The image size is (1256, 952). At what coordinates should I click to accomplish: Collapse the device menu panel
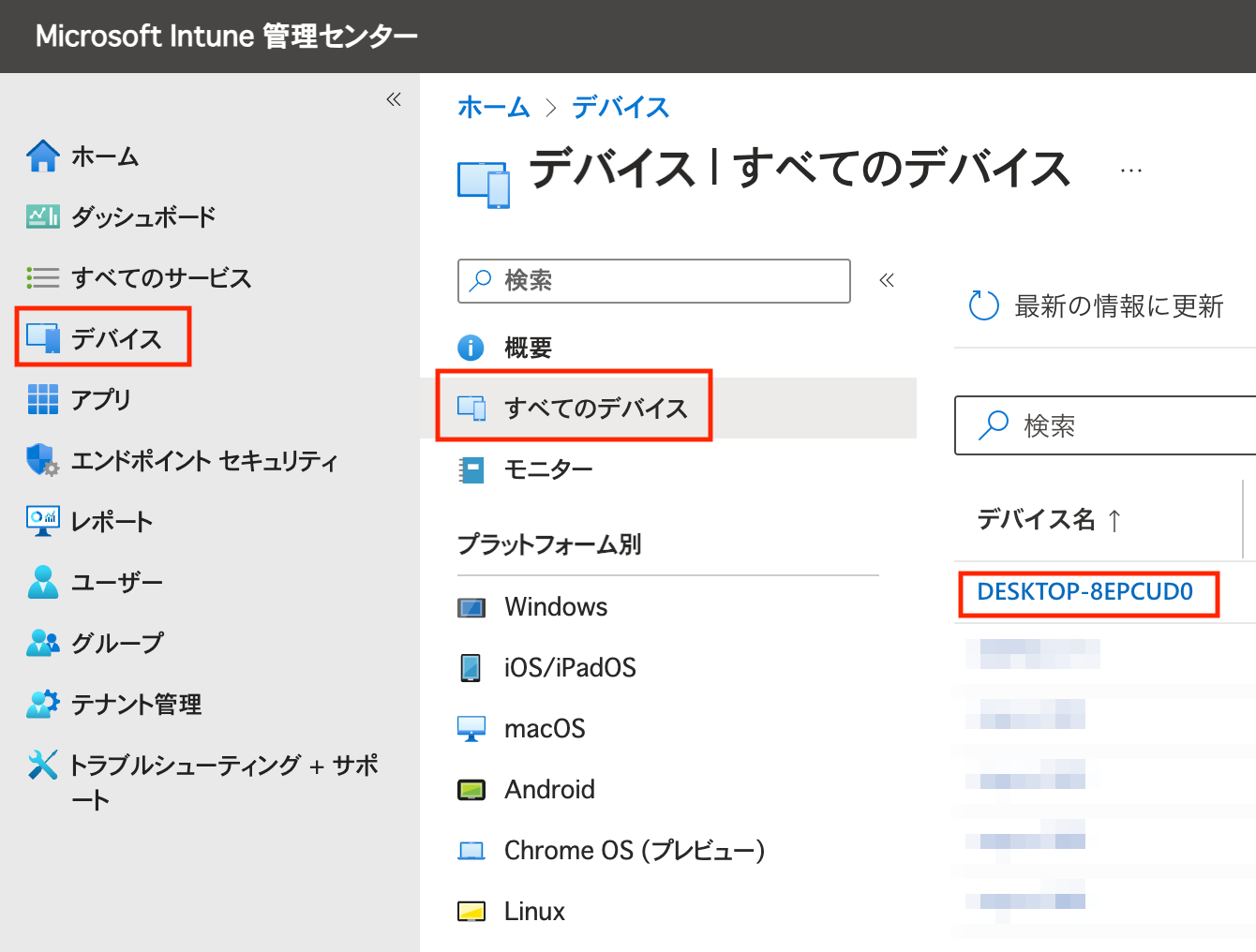[x=886, y=279]
